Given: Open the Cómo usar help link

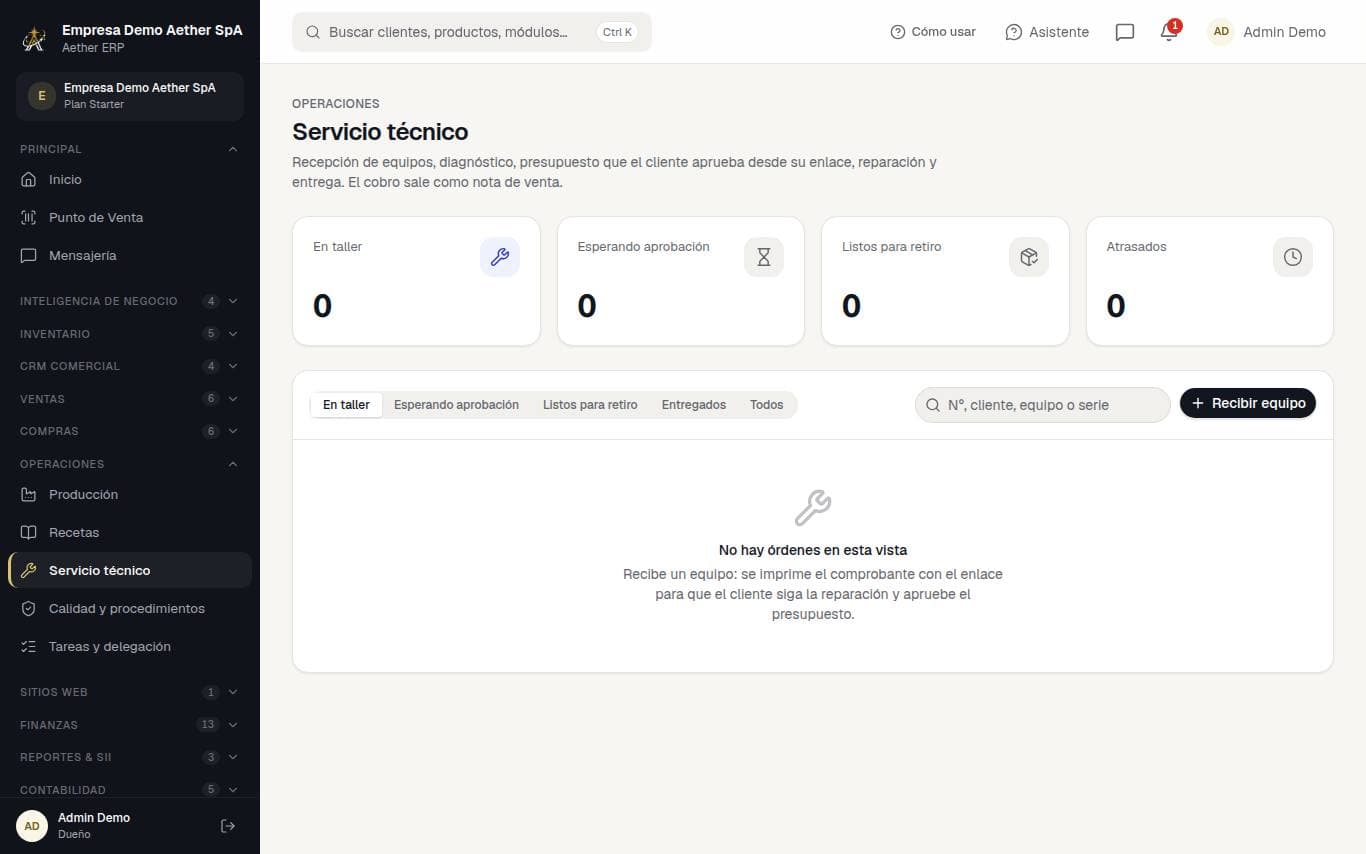Looking at the screenshot, I should pyautogui.click(x=933, y=32).
